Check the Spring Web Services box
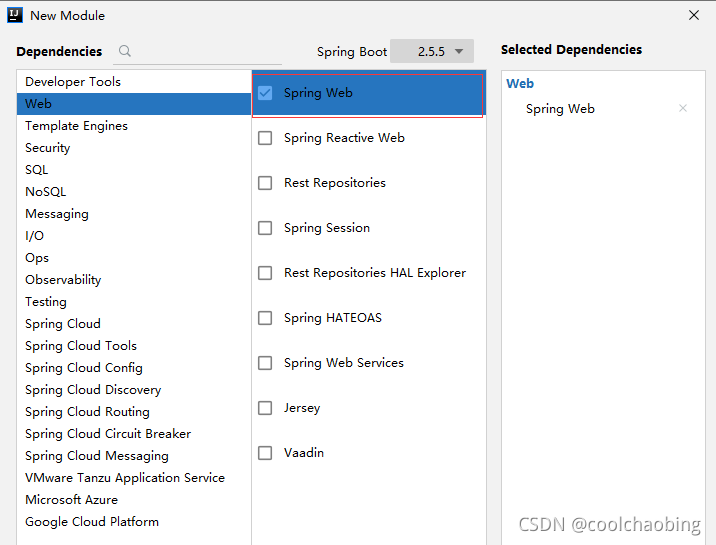 [x=265, y=363]
